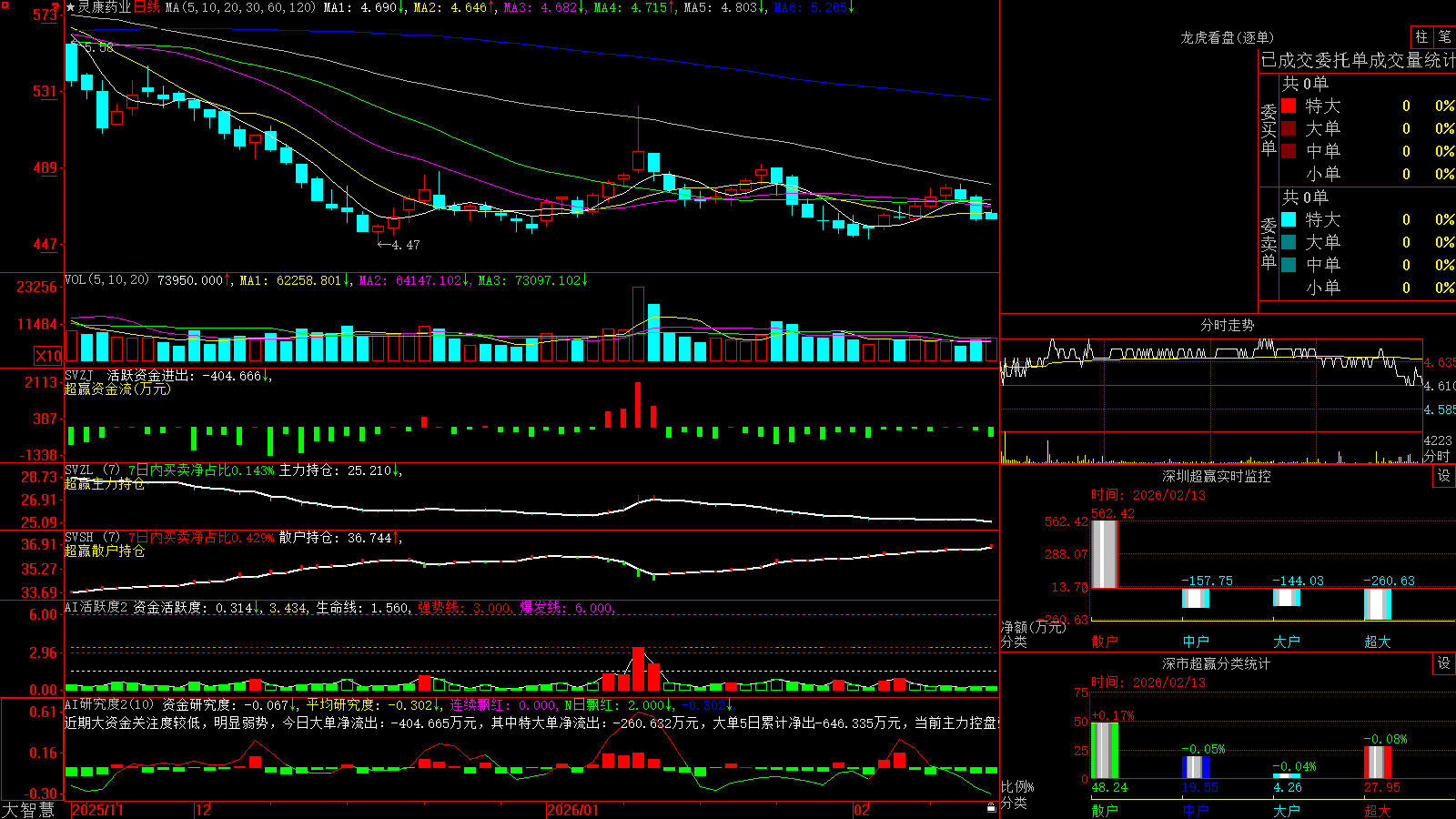Open 设 settings for 深市超赢分类统计
This screenshot has width=1456, height=819.
tap(1444, 663)
